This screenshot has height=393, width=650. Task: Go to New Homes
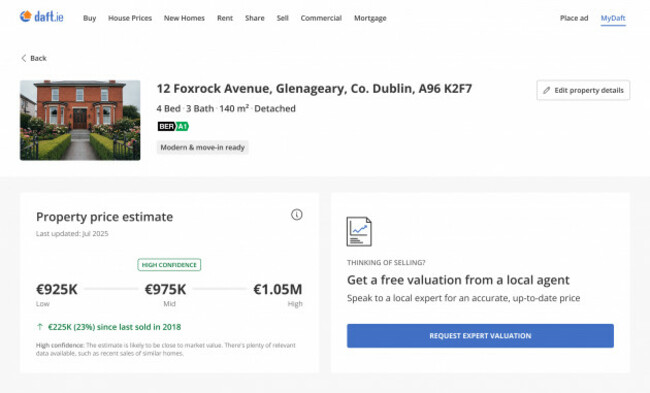(184, 18)
